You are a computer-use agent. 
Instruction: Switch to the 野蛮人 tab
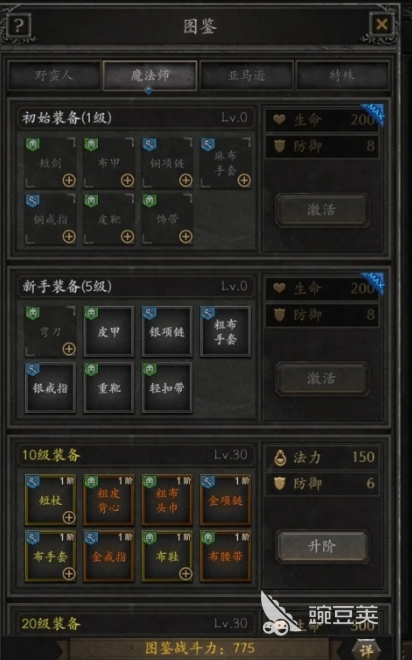tap(54, 75)
